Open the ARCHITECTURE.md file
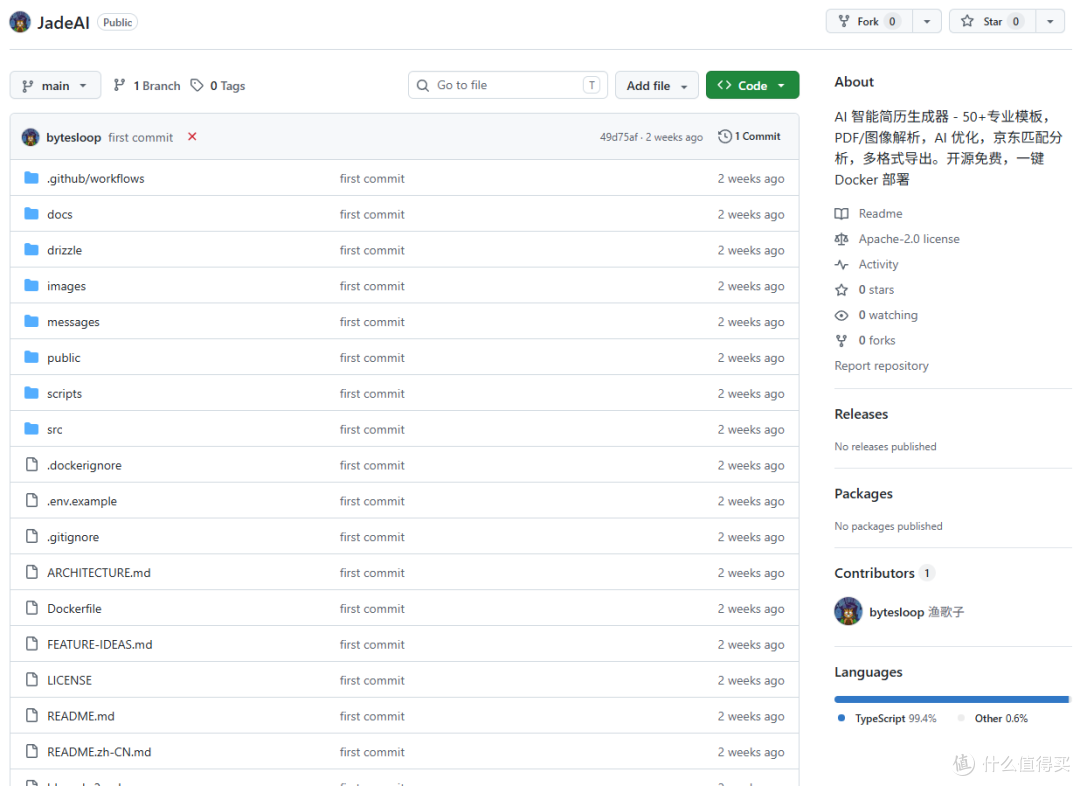Image resolution: width=1080 pixels, height=786 pixels. click(98, 572)
